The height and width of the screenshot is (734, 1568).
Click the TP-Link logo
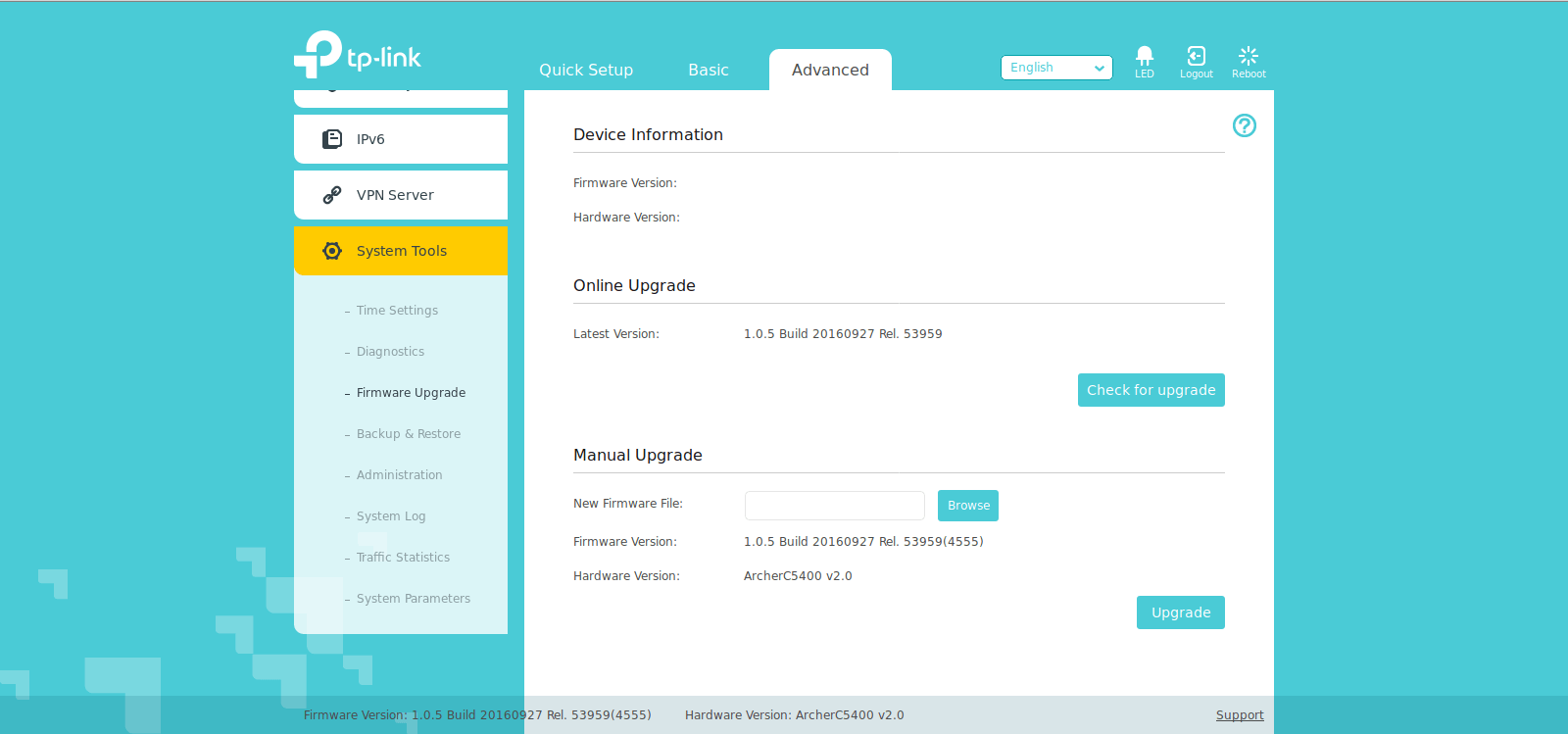pos(358,54)
